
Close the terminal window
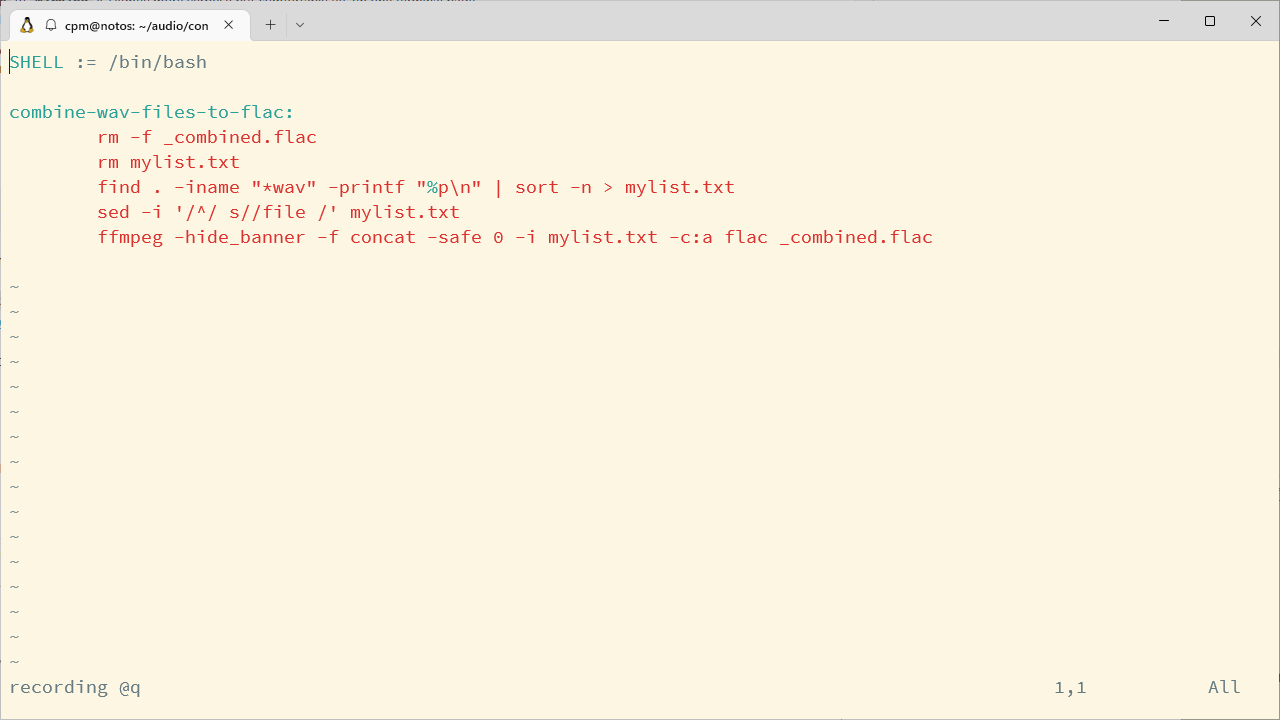pyautogui.click(x=1256, y=21)
